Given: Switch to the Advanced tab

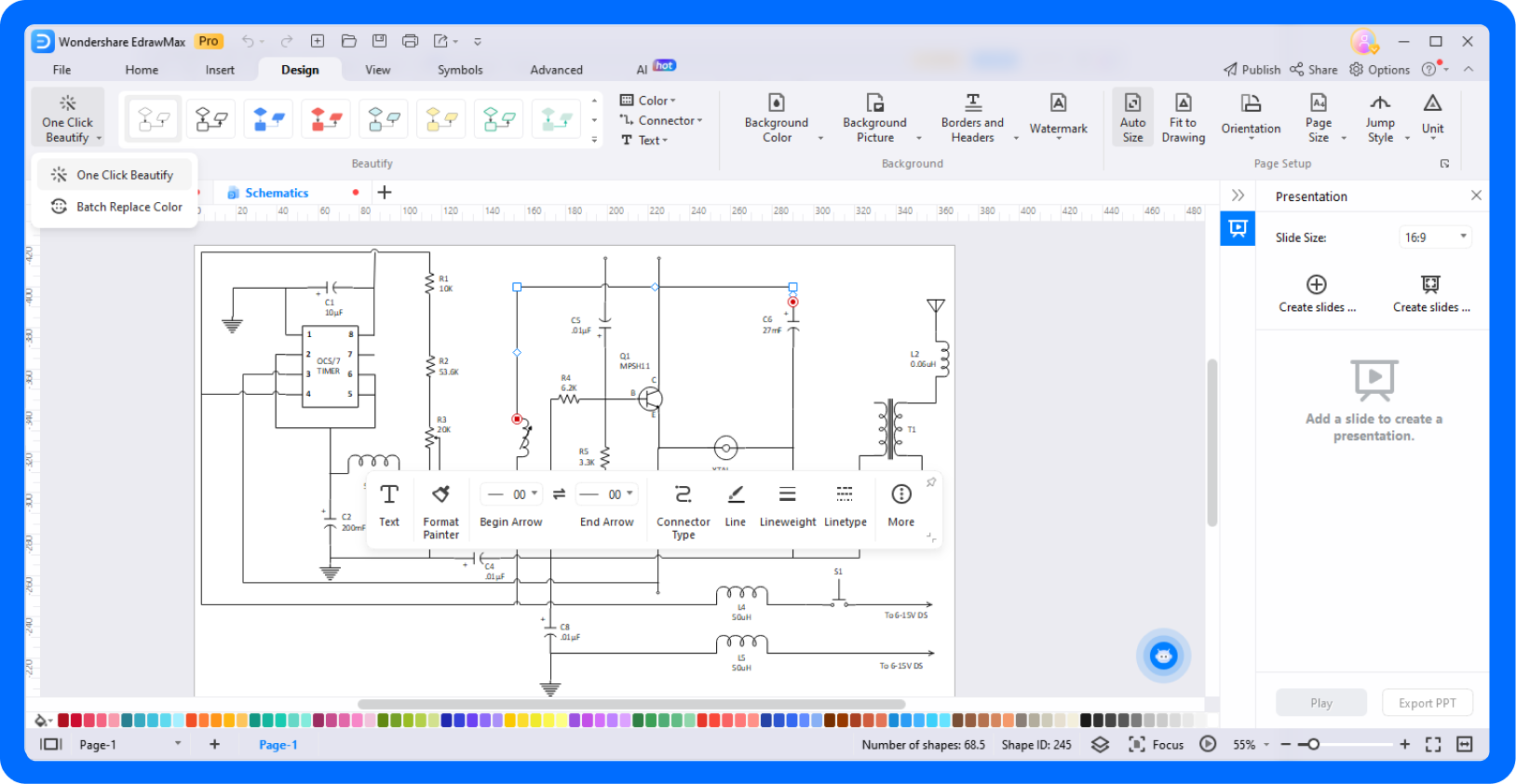Looking at the screenshot, I should click(x=557, y=70).
